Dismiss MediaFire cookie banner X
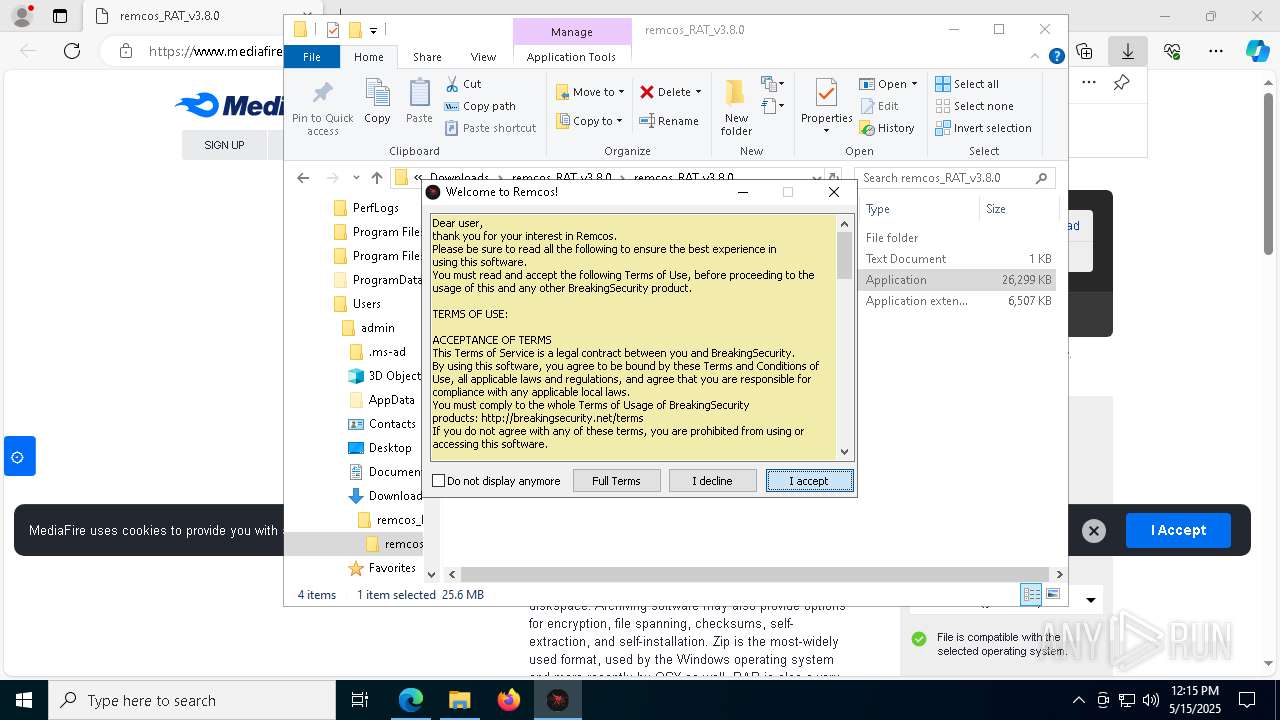Image resolution: width=1280 pixels, height=720 pixels. point(1094,531)
